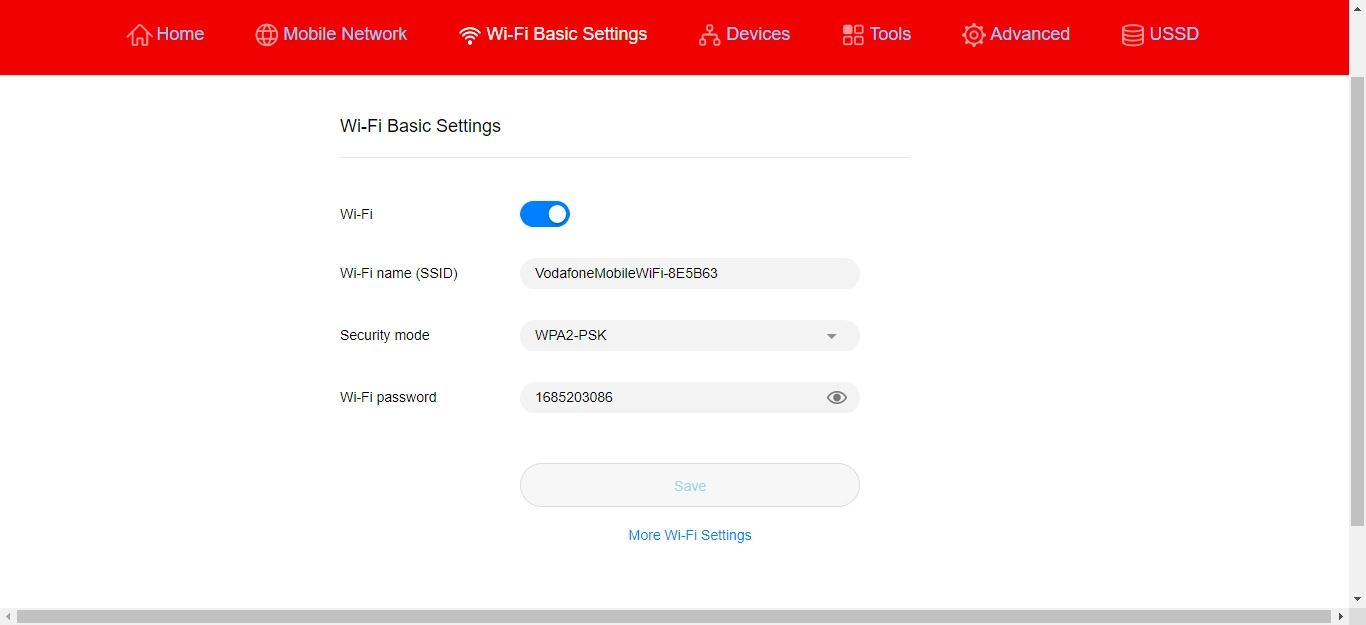Click the horizontal scrollbar right arrow
Viewport: 1366px width, 625px height.
[x=1341, y=617]
